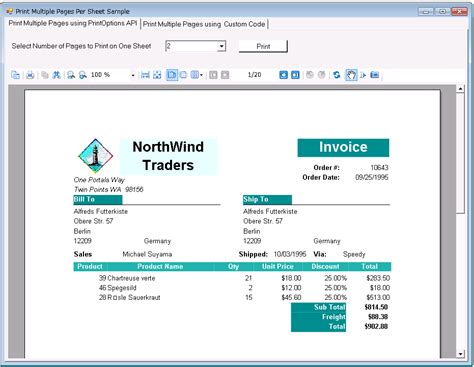The height and width of the screenshot is (367, 474).
Task: Toggle continuous page view mode
Action: click(183, 75)
